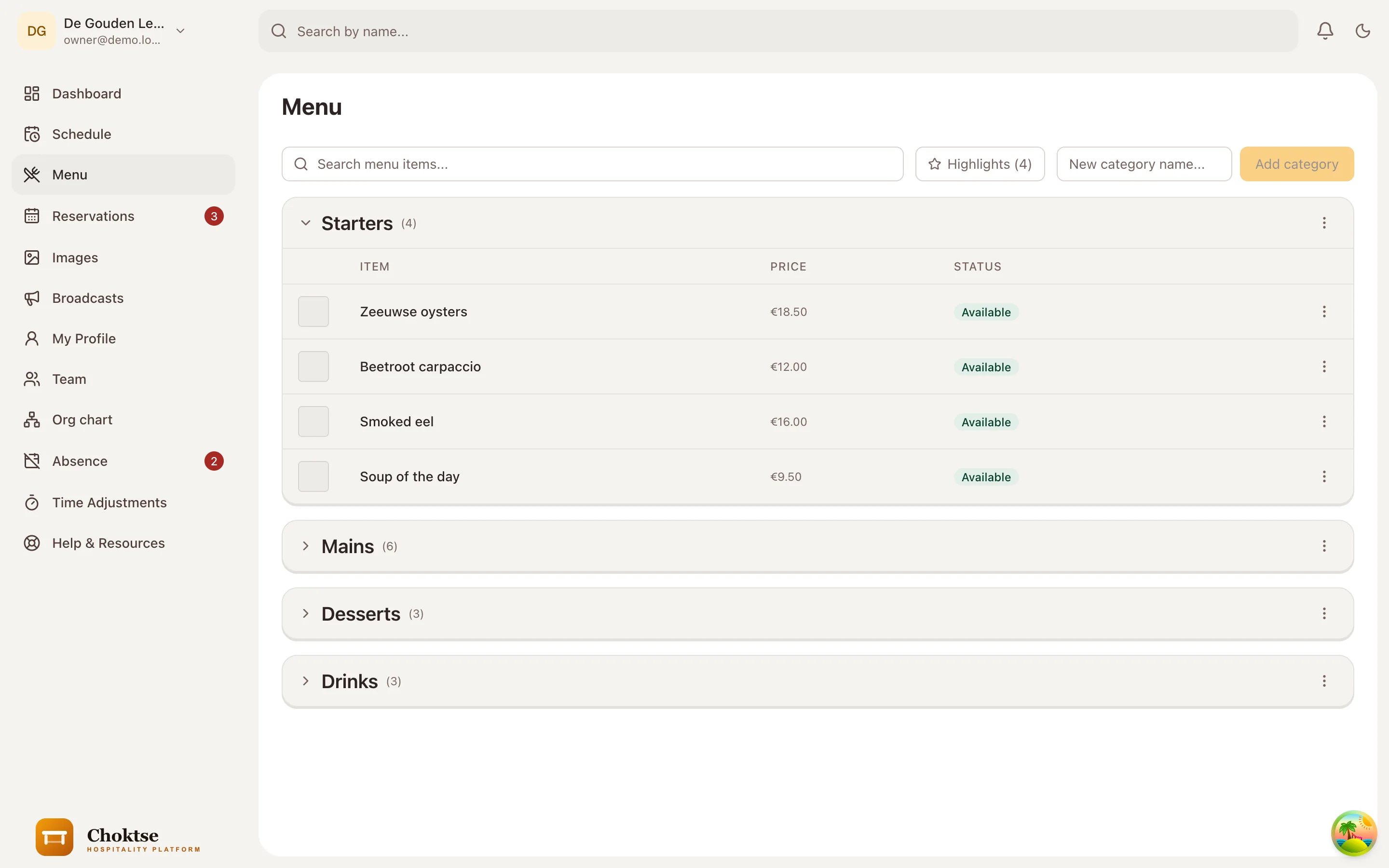The image size is (1389, 868).
Task: Open account switcher dropdown chevron
Action: pos(180,31)
